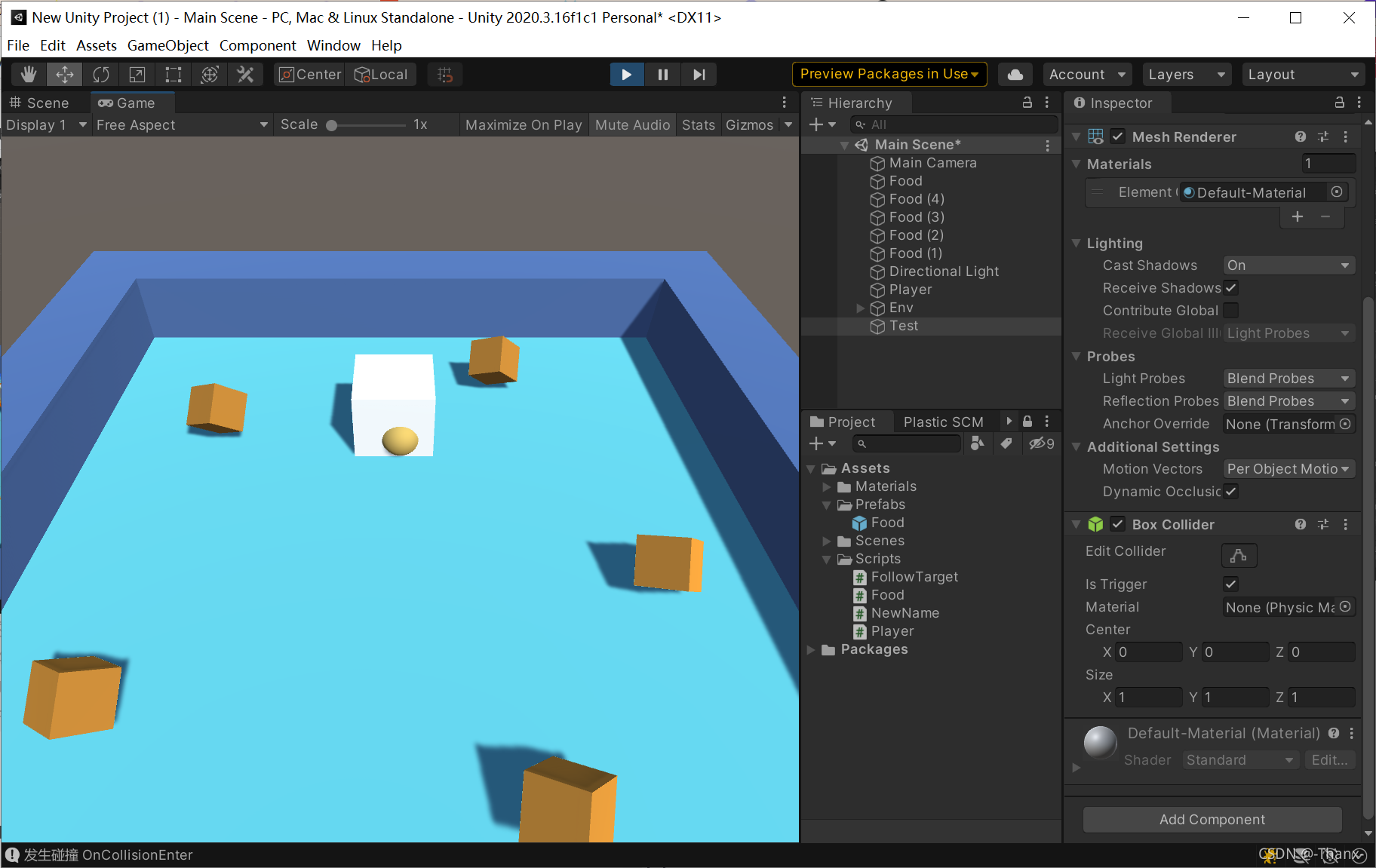The height and width of the screenshot is (868, 1376).
Task: Open Light Probes Blend Probes dropdown
Action: click(x=1288, y=378)
